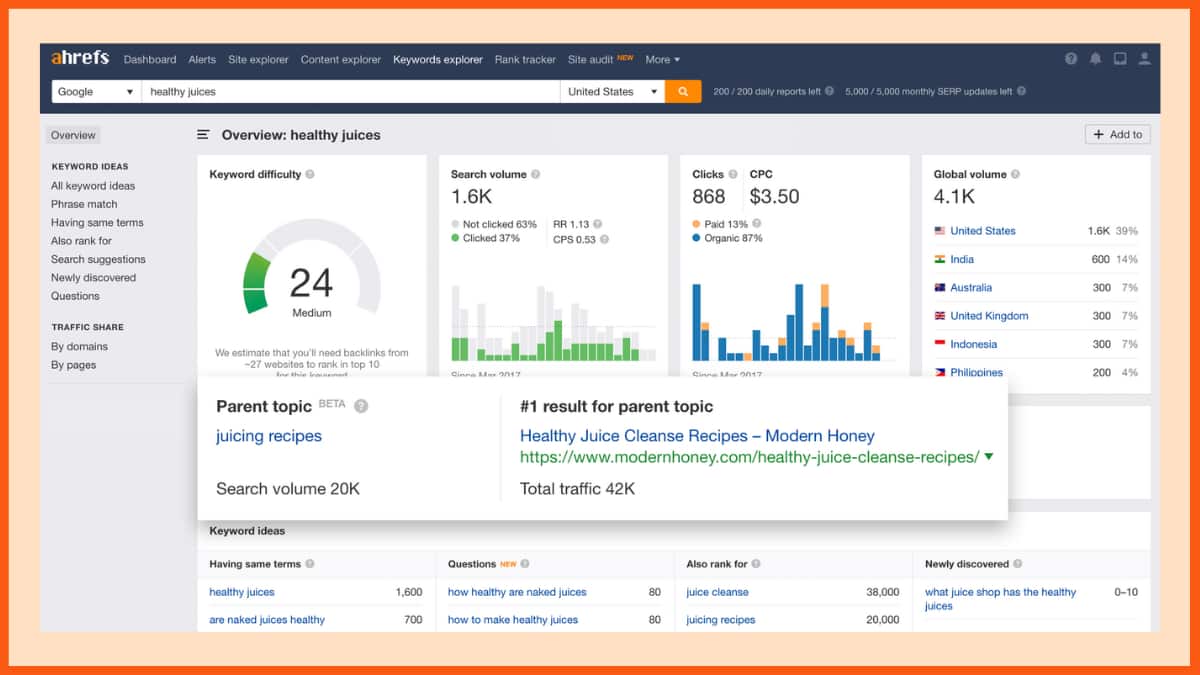
Task: Open notifications bell icon
Action: [1095, 59]
